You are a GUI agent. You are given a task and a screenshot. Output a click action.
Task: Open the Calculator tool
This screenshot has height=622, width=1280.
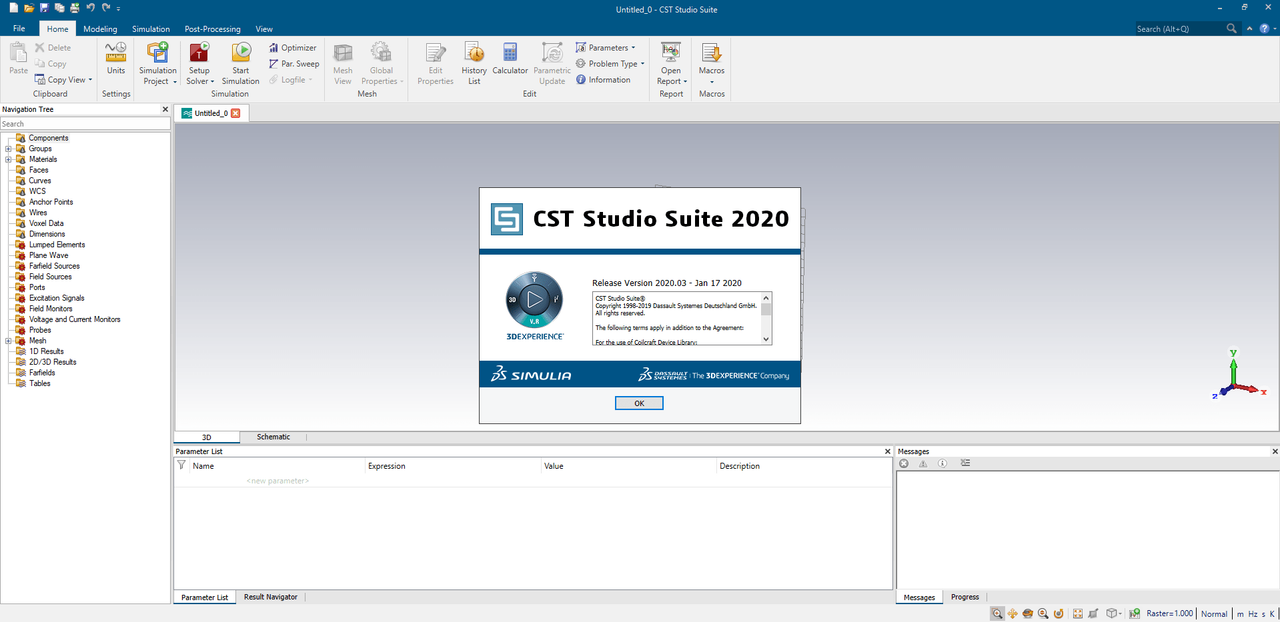tap(510, 59)
